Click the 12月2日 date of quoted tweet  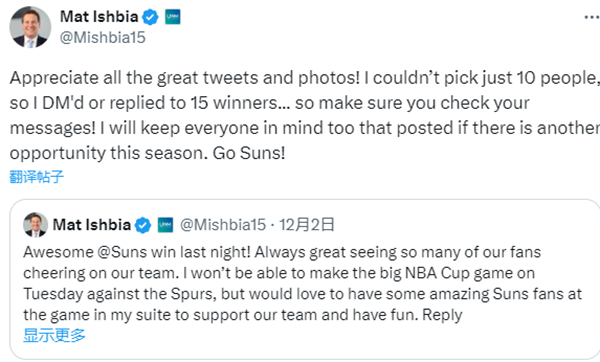coord(307,225)
